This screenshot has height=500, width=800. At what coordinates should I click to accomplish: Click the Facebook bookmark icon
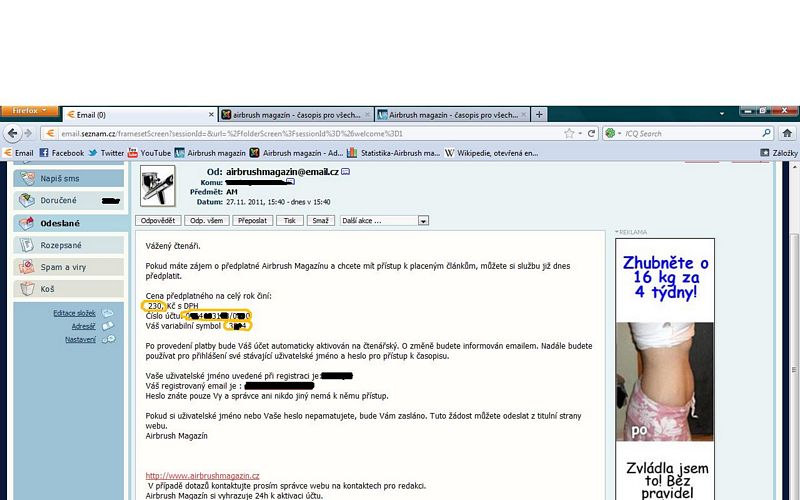click(44, 153)
